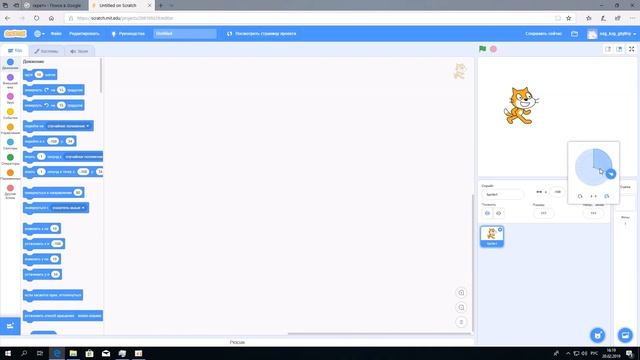Click the degrees value in turn counterclockwise block

point(61,105)
